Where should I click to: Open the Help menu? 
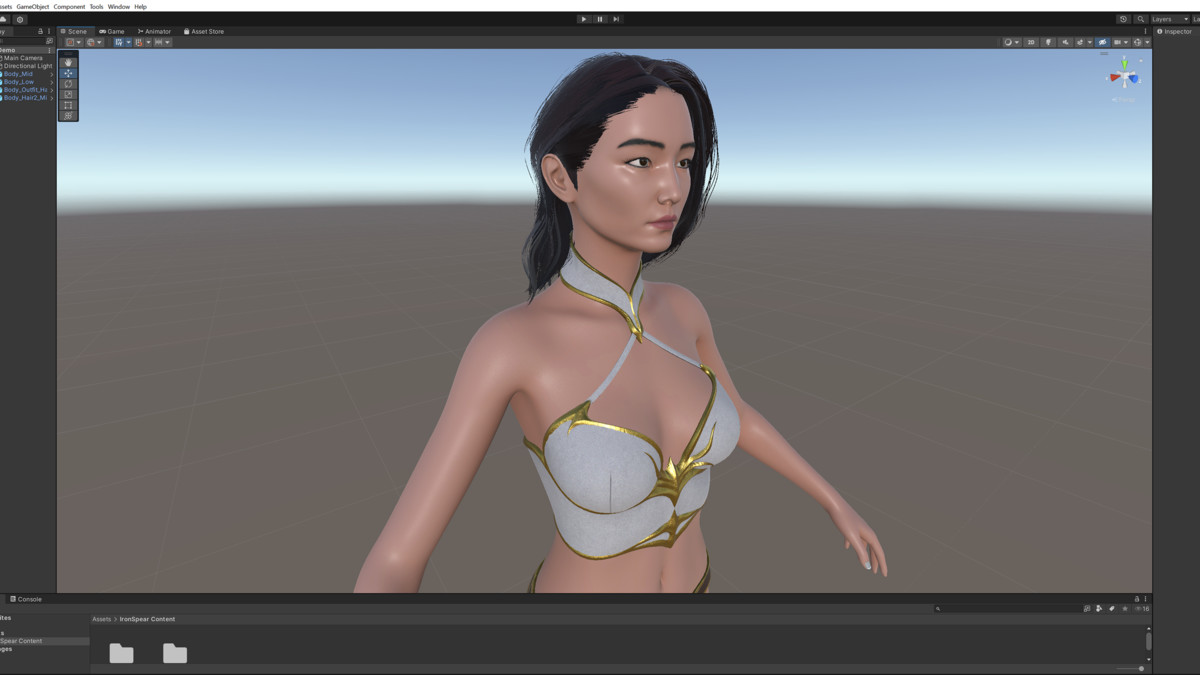pos(140,7)
